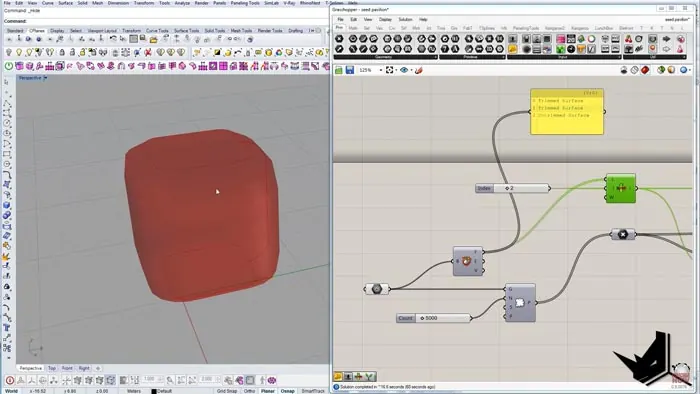Click the zoom extents icon in Grasshopper canvas toolbar

click(x=389, y=70)
